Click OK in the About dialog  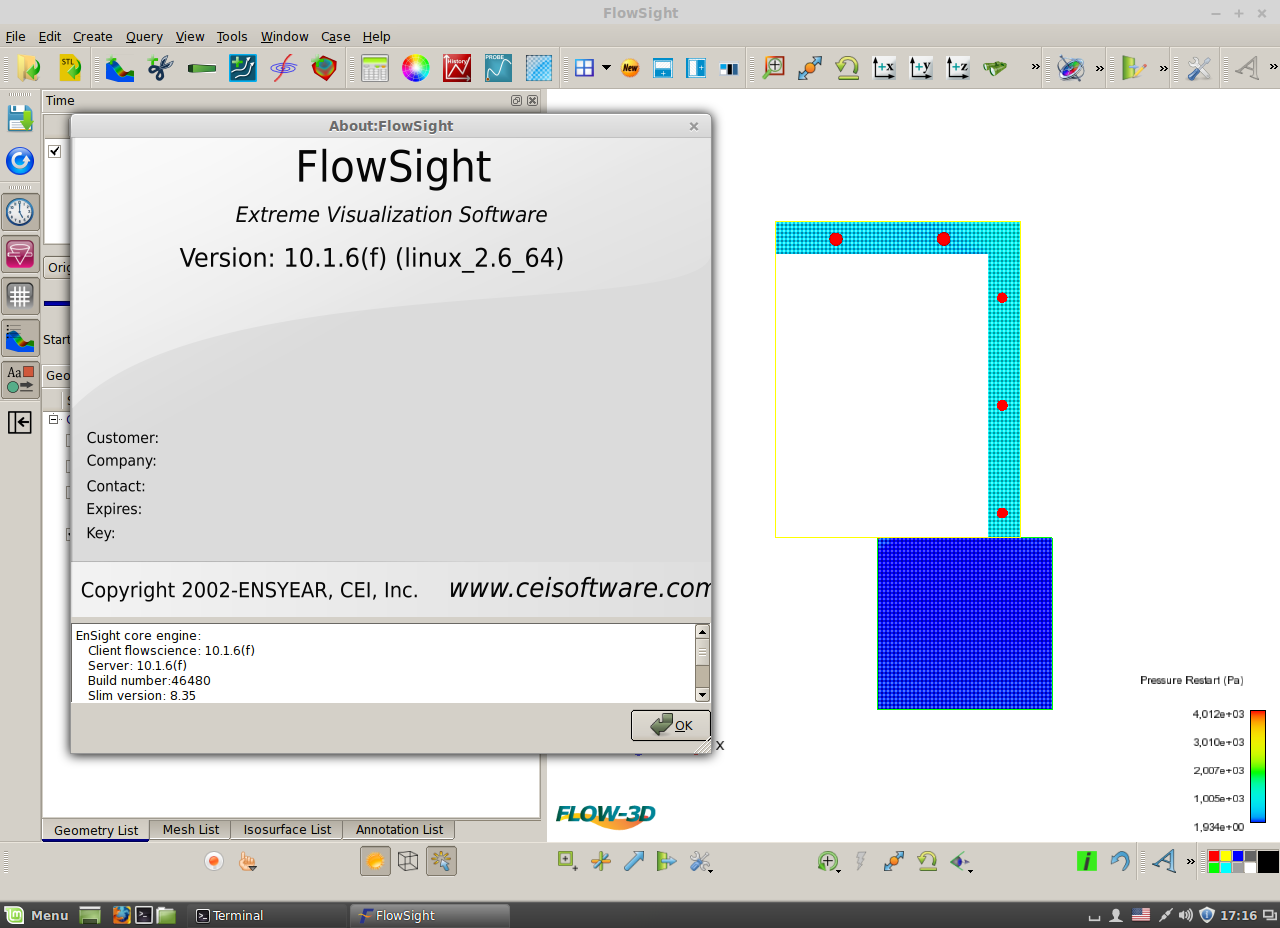[x=671, y=725]
